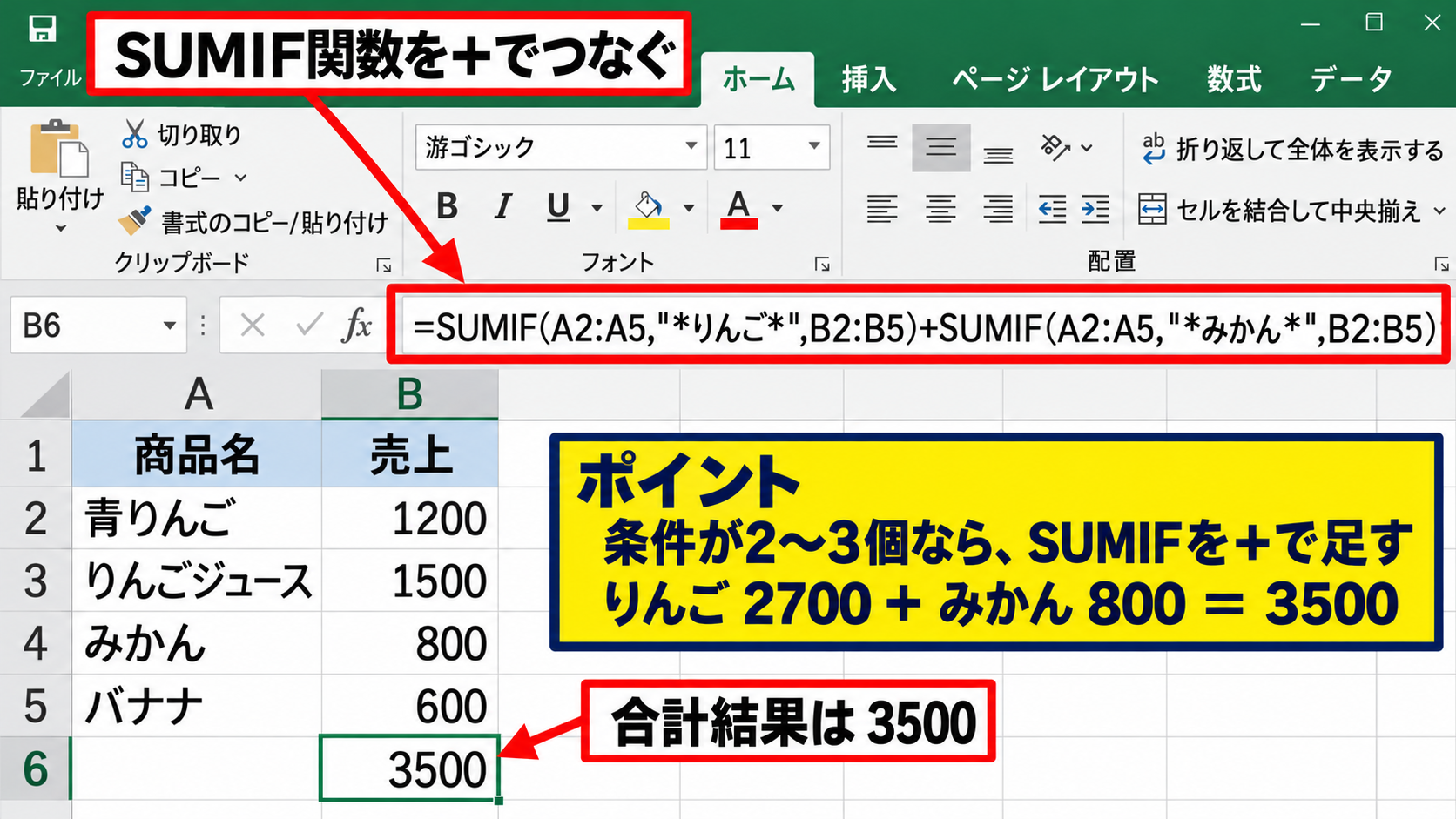1456x819 pixels.
Task: Toggle Underline formatting
Action: point(558,207)
